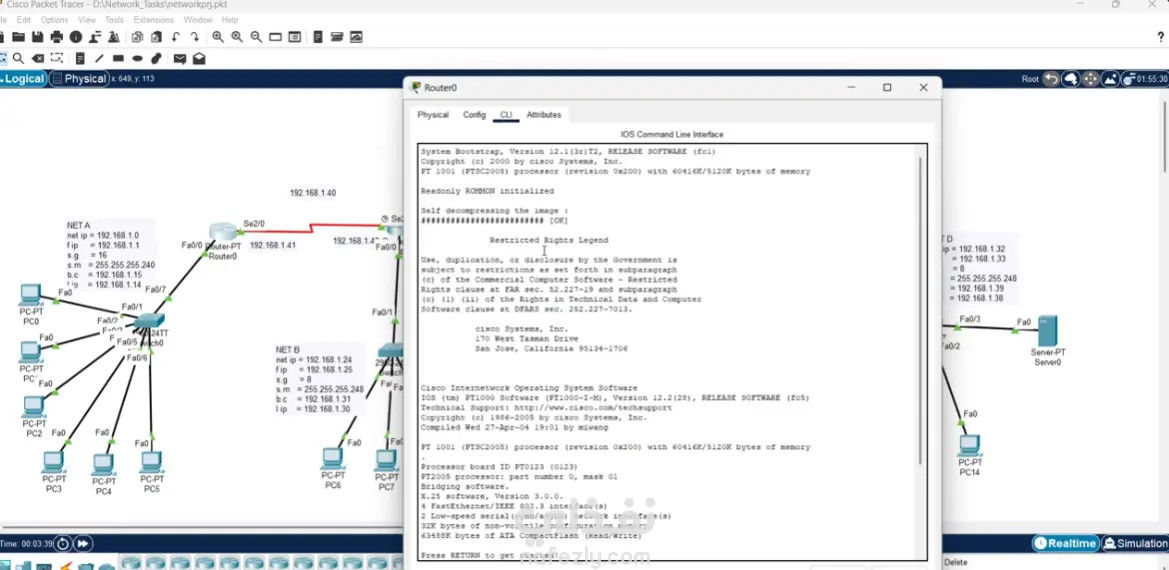Screen dimensions: 1169x570
Task: Select PC2 on the workspace
Action: (x=34, y=407)
